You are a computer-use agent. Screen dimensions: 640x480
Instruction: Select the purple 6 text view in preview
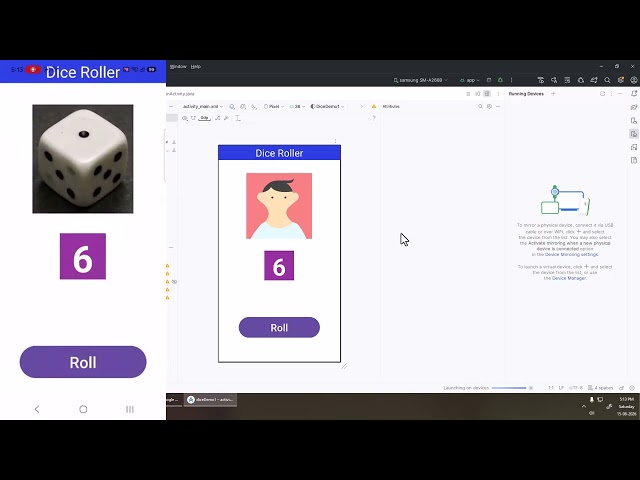(279, 266)
